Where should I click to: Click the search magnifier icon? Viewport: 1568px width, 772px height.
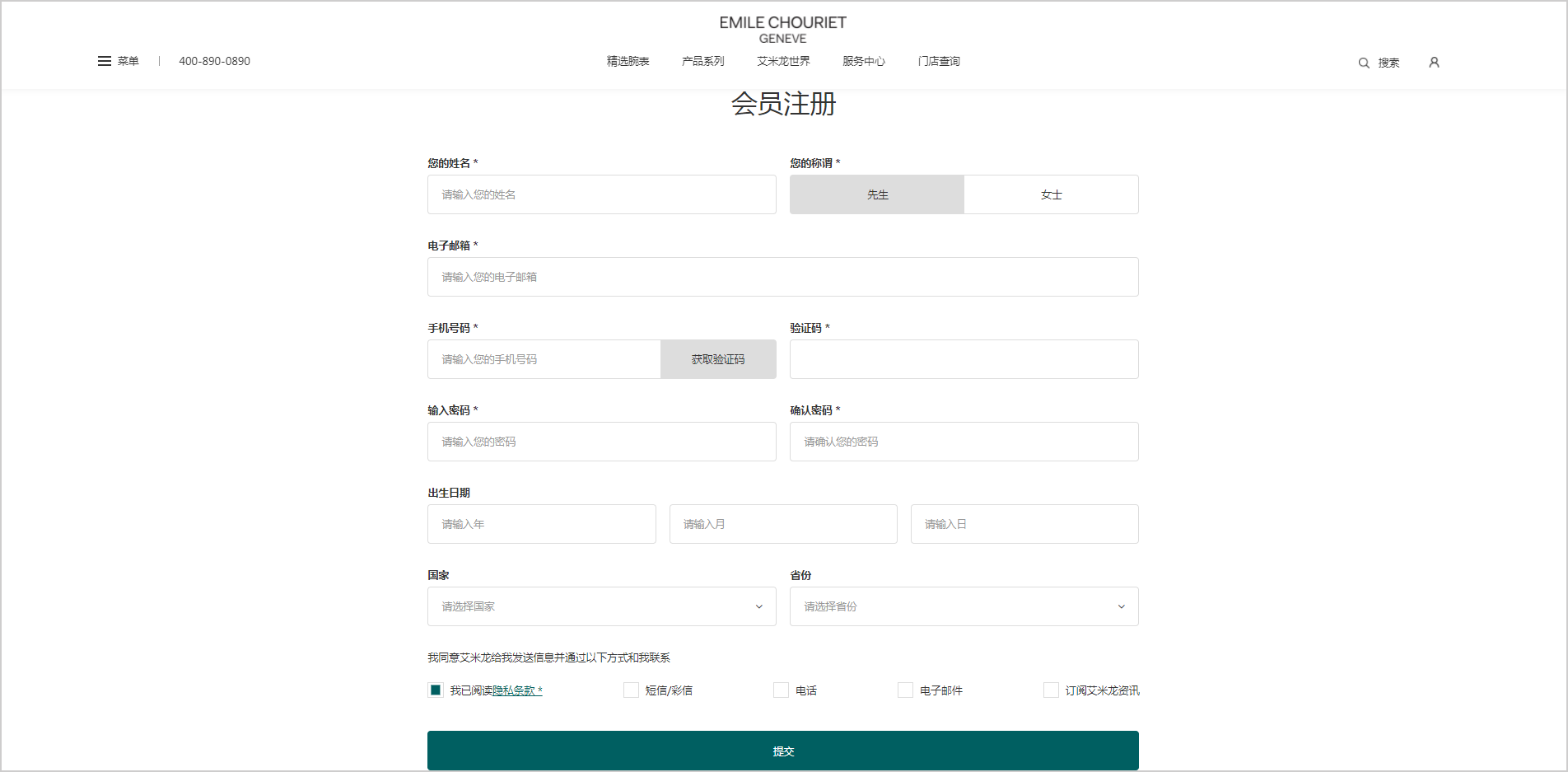tap(1364, 63)
